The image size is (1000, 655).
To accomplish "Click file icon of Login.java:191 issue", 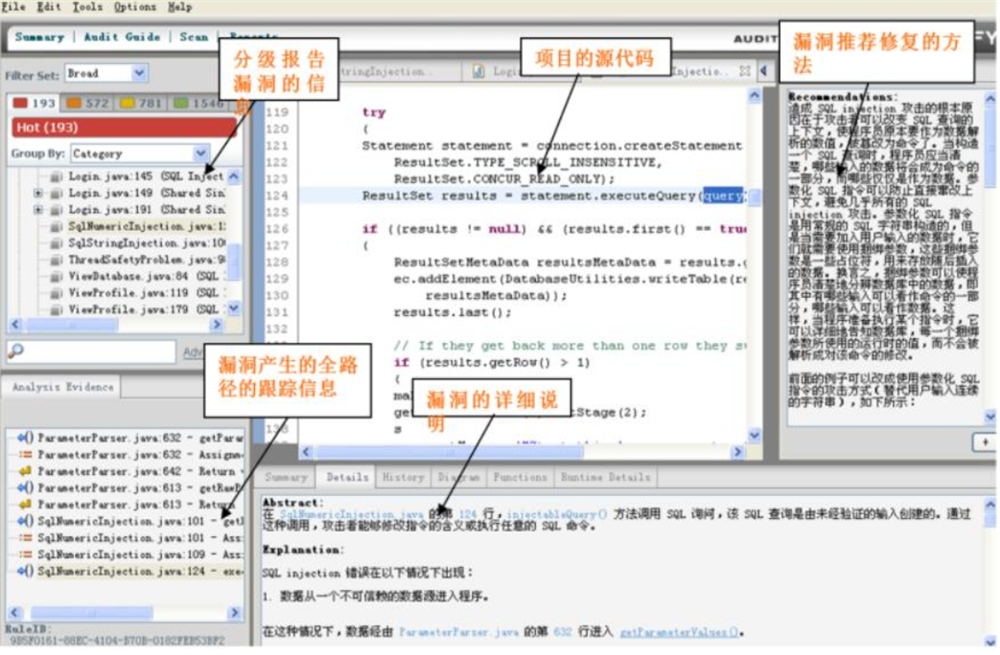I will 56,210.
